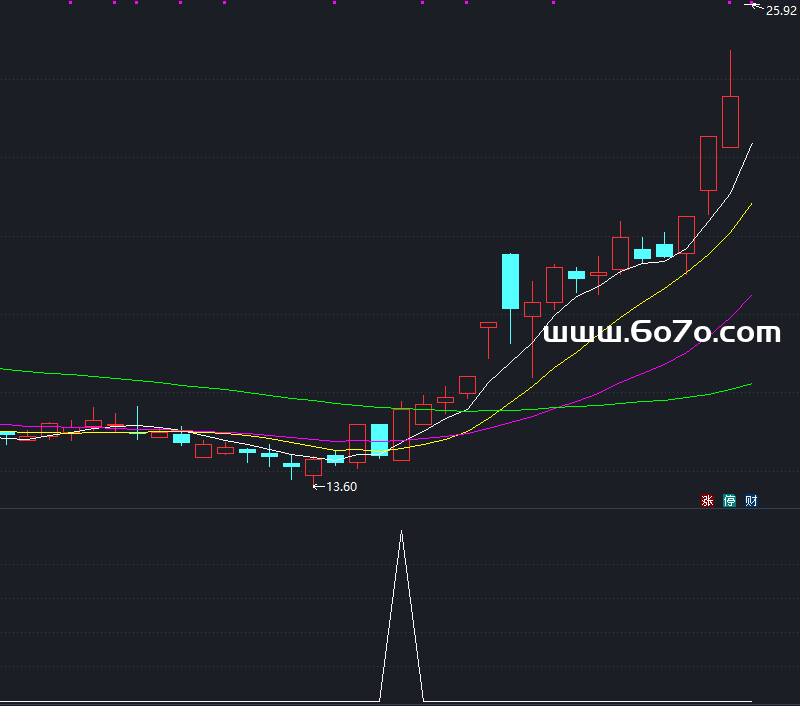Screen dimensions: 800x706
Task: Click the 25.92 high price label
Action: 781,11
